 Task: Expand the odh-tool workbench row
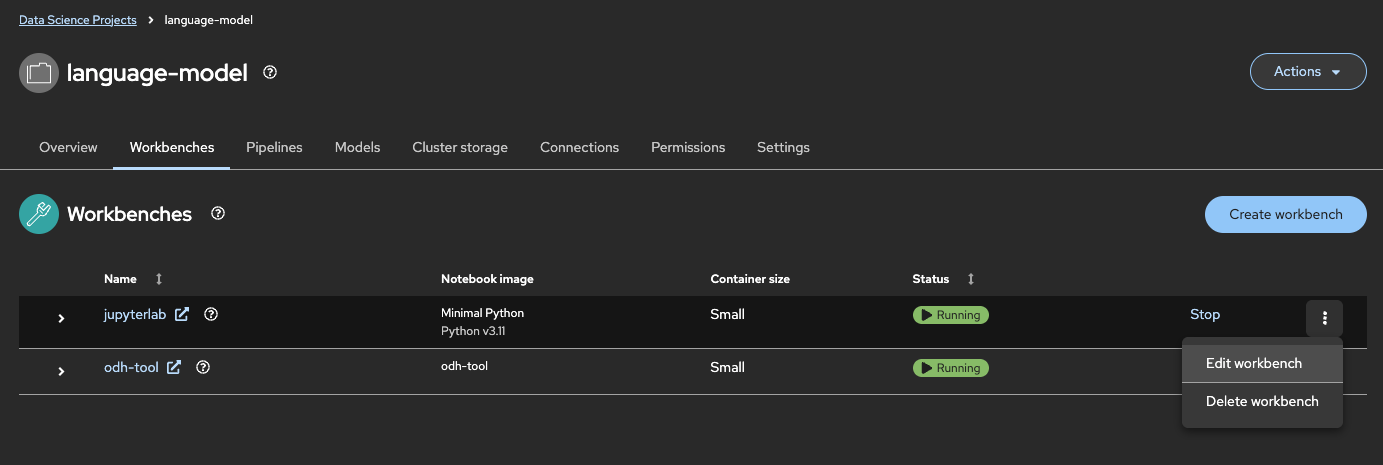tap(61, 371)
